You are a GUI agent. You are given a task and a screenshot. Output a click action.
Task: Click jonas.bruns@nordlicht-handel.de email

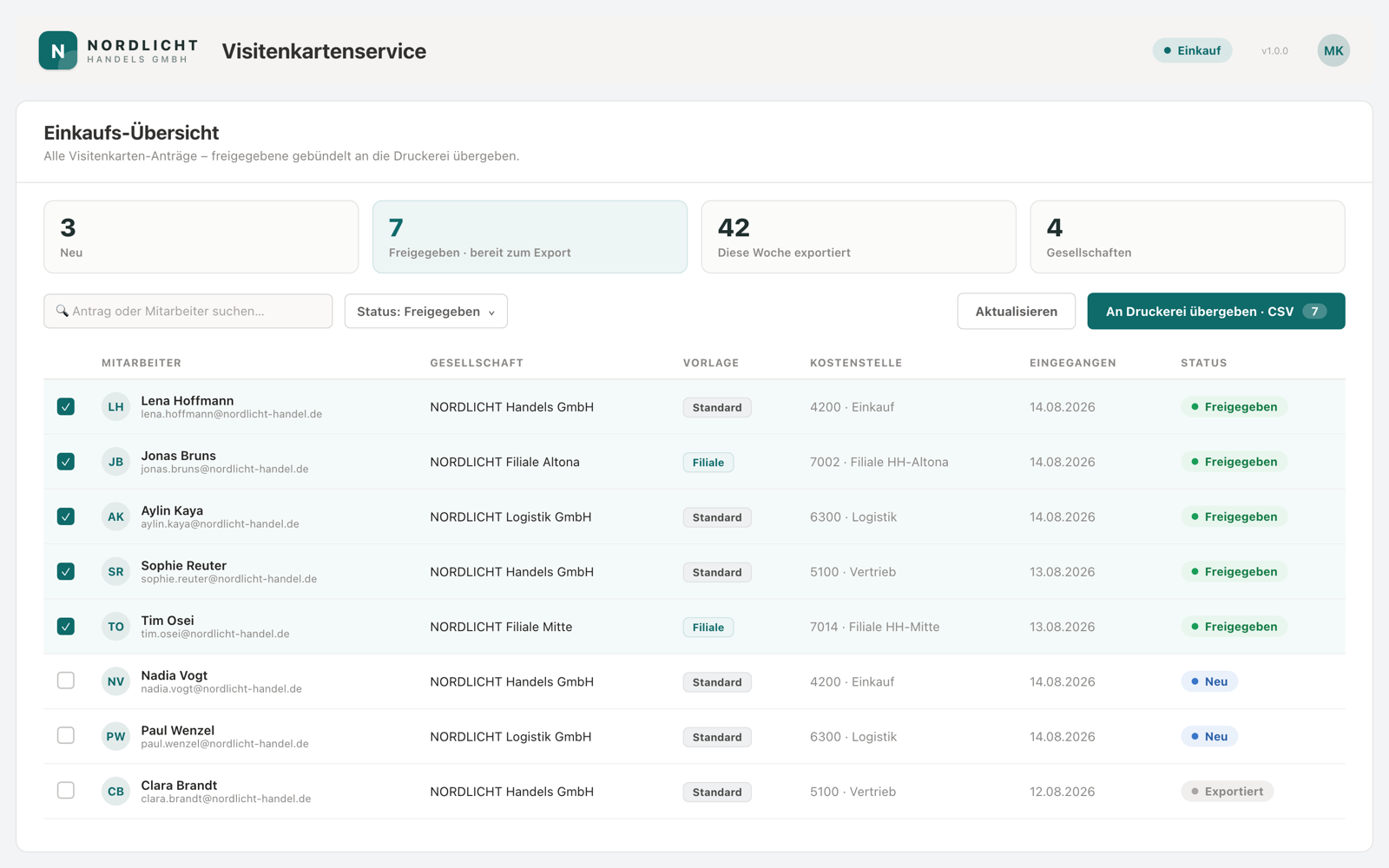click(x=225, y=469)
